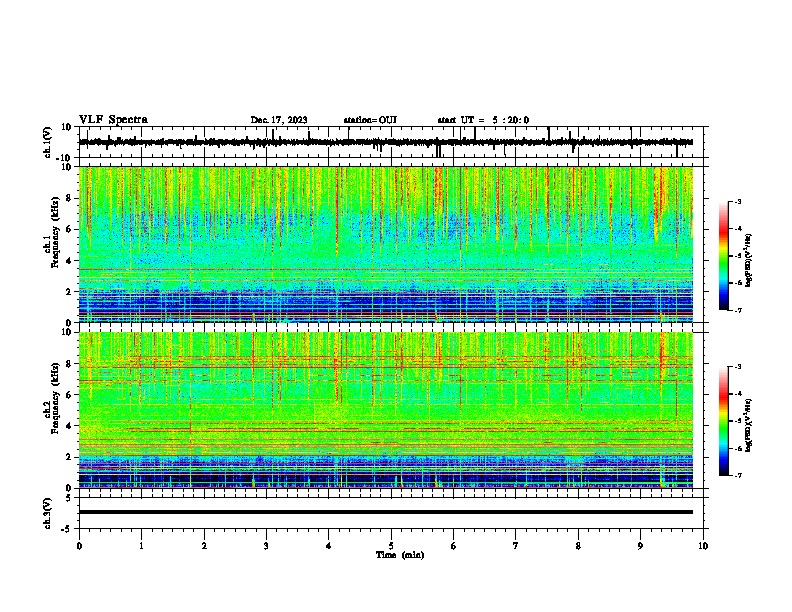Click the '8' kHz tick on ch.1 spectrogram

pyautogui.click(x=70, y=198)
